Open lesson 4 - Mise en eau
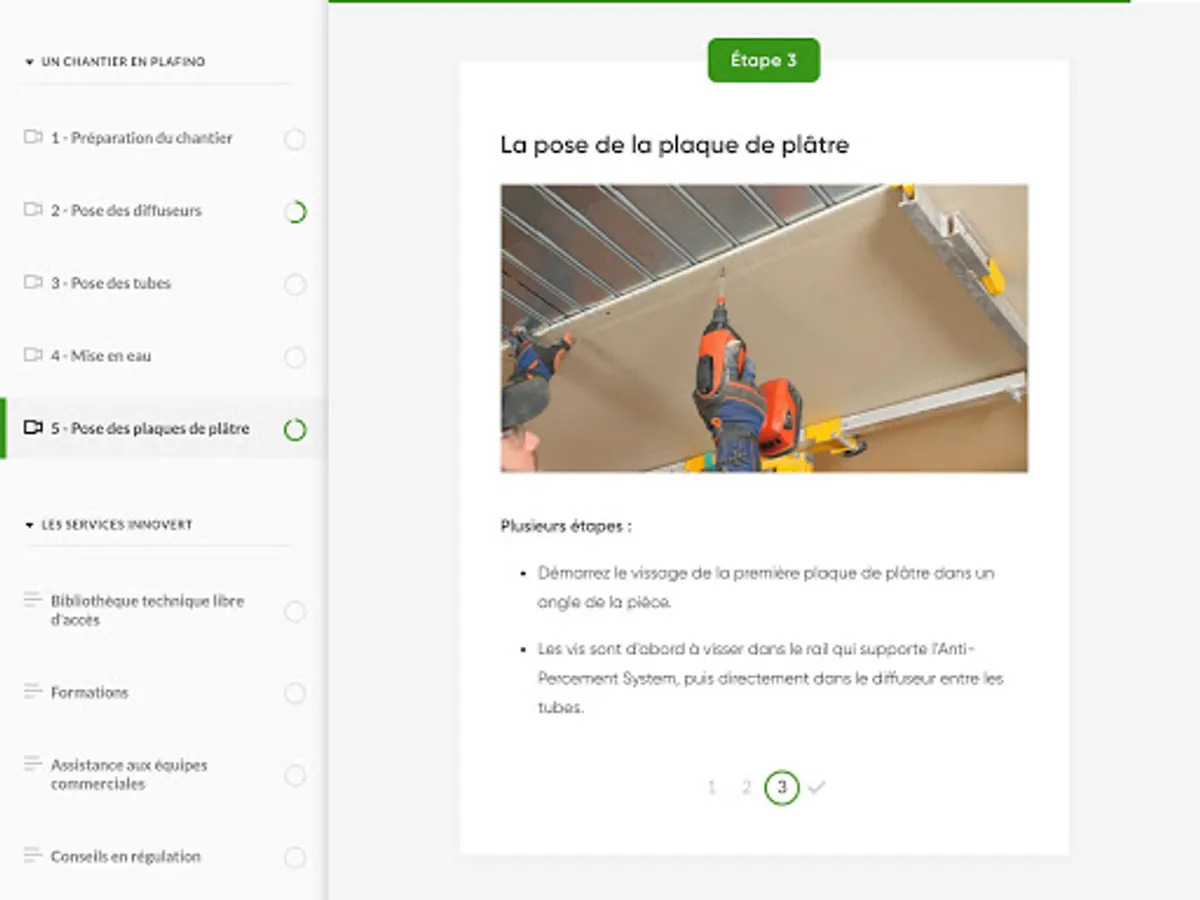 [x=101, y=356]
